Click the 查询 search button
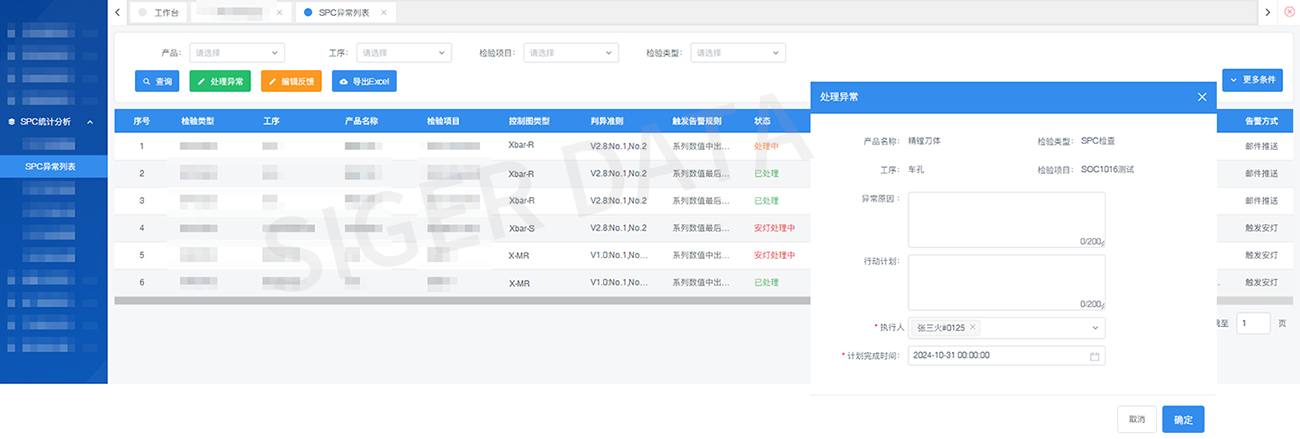Viewport: 1300px width, 439px height. click(x=157, y=81)
